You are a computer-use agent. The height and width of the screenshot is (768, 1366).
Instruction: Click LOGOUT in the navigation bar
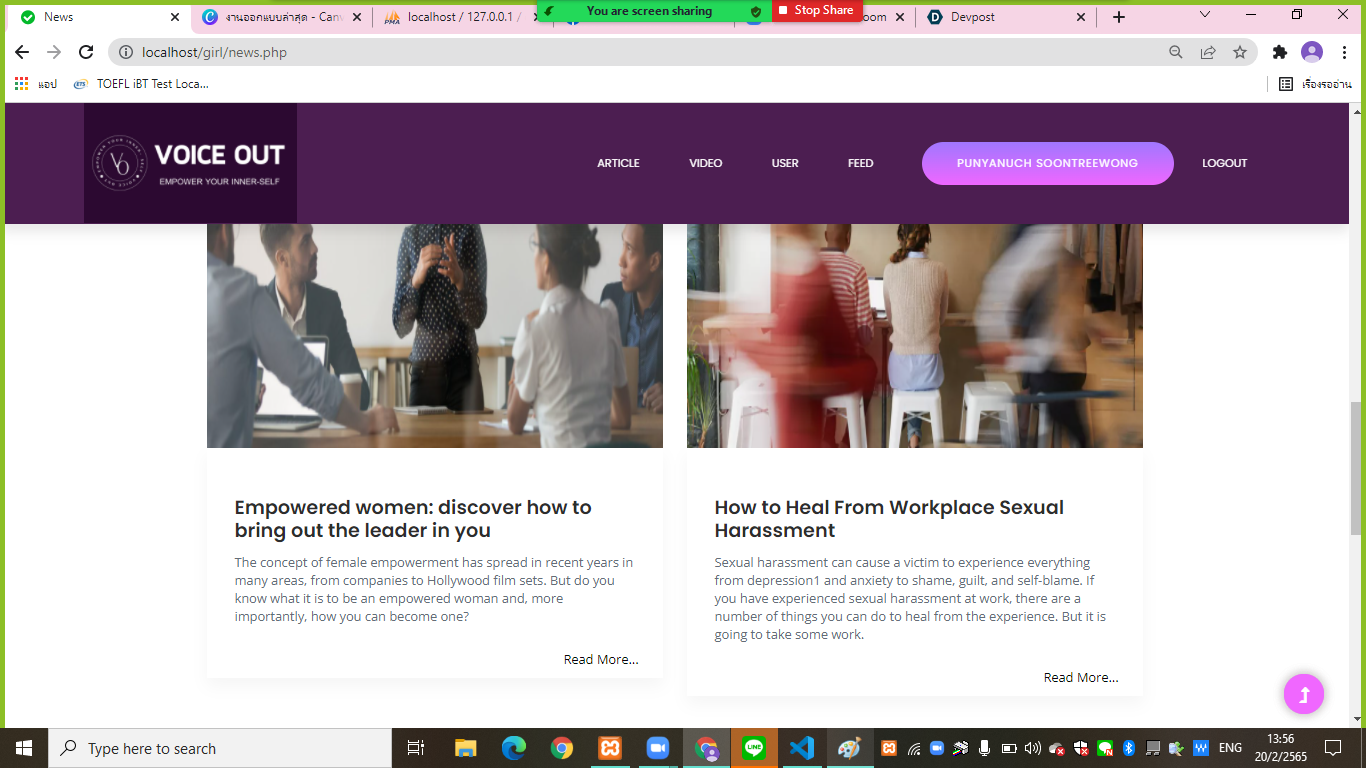(x=1224, y=162)
